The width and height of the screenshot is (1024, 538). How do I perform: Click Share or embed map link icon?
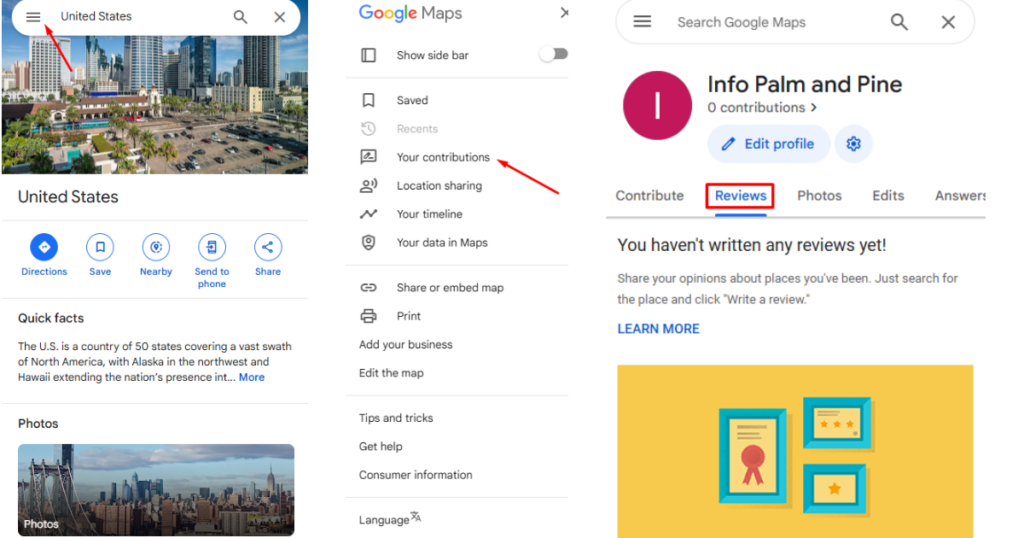point(368,287)
